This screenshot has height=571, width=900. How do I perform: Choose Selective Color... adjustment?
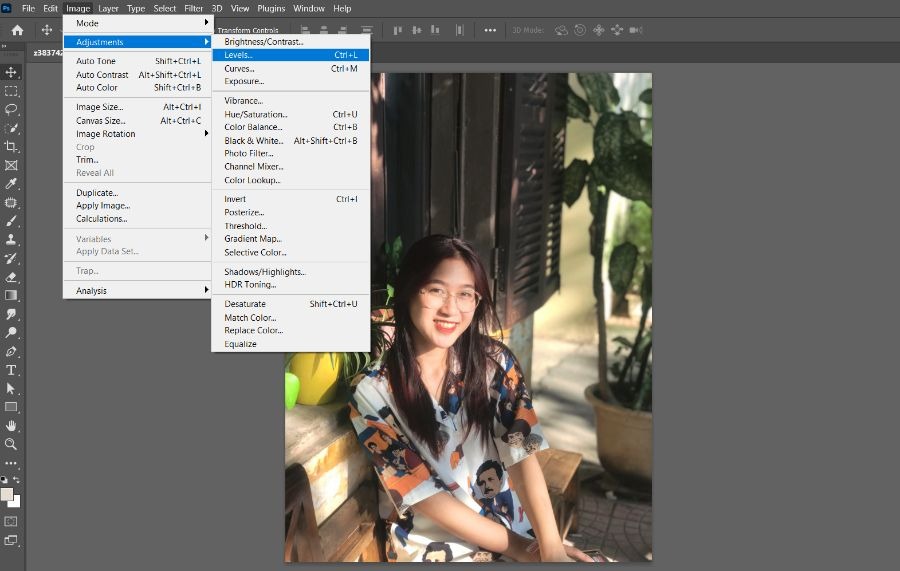click(x=291, y=252)
